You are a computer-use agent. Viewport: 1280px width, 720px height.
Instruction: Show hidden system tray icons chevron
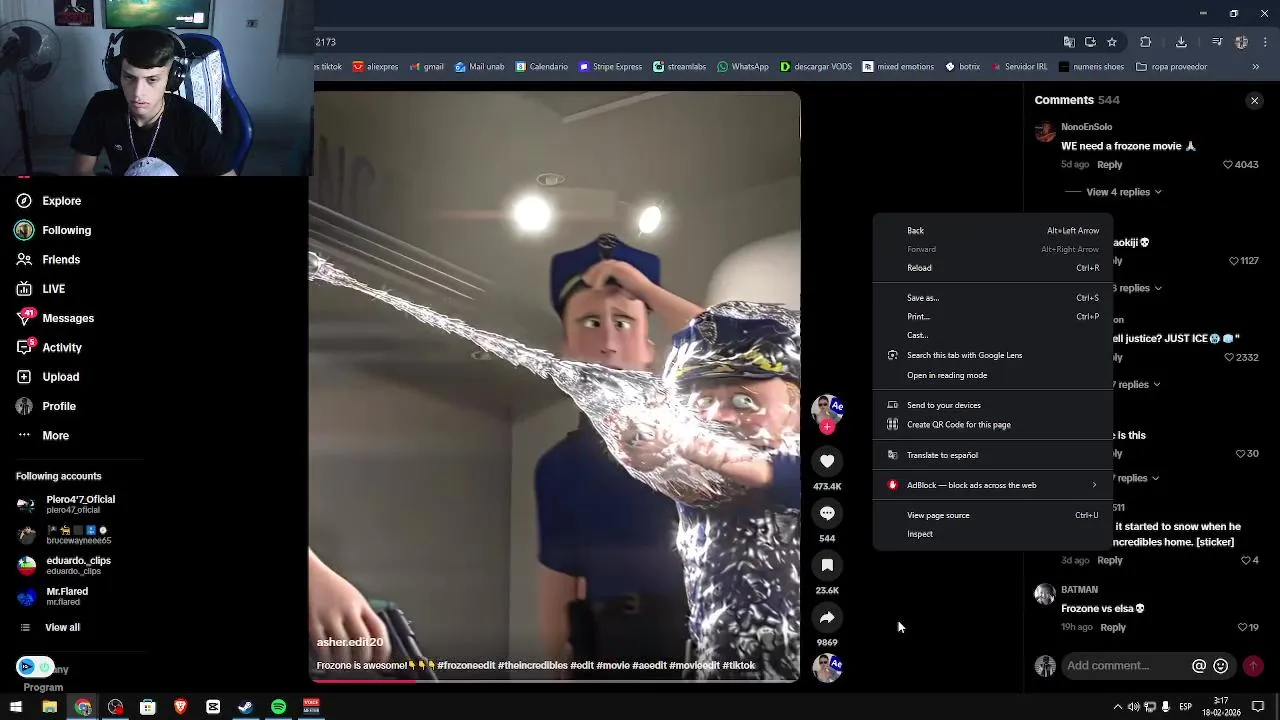point(1118,707)
